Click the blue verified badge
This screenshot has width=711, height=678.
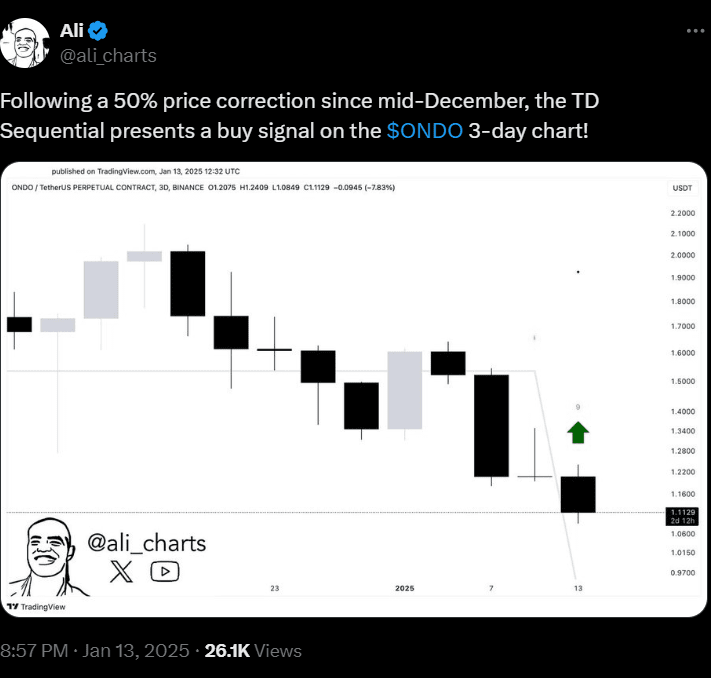(x=101, y=31)
